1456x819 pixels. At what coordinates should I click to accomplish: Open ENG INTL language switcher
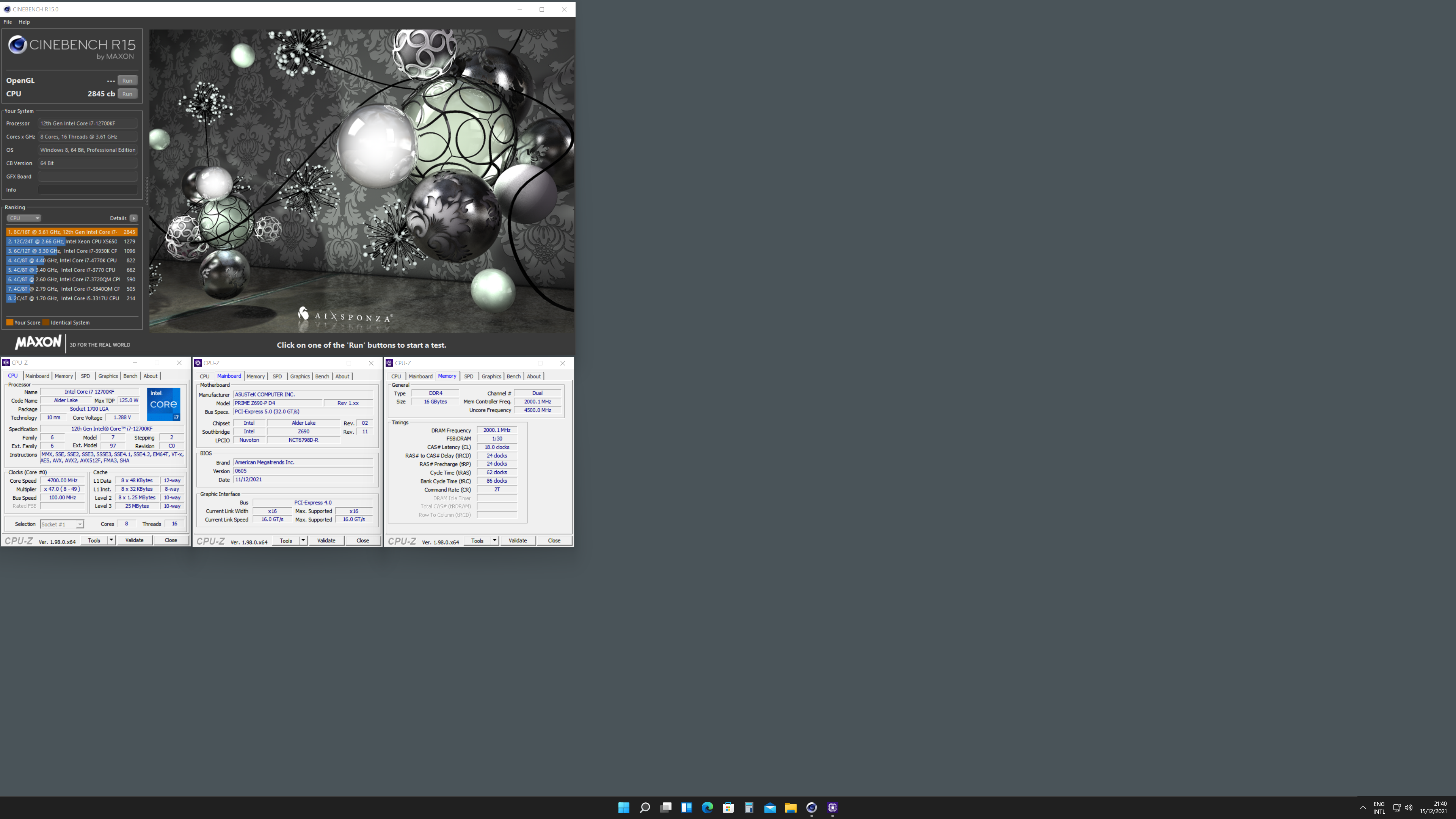pos(1379,808)
